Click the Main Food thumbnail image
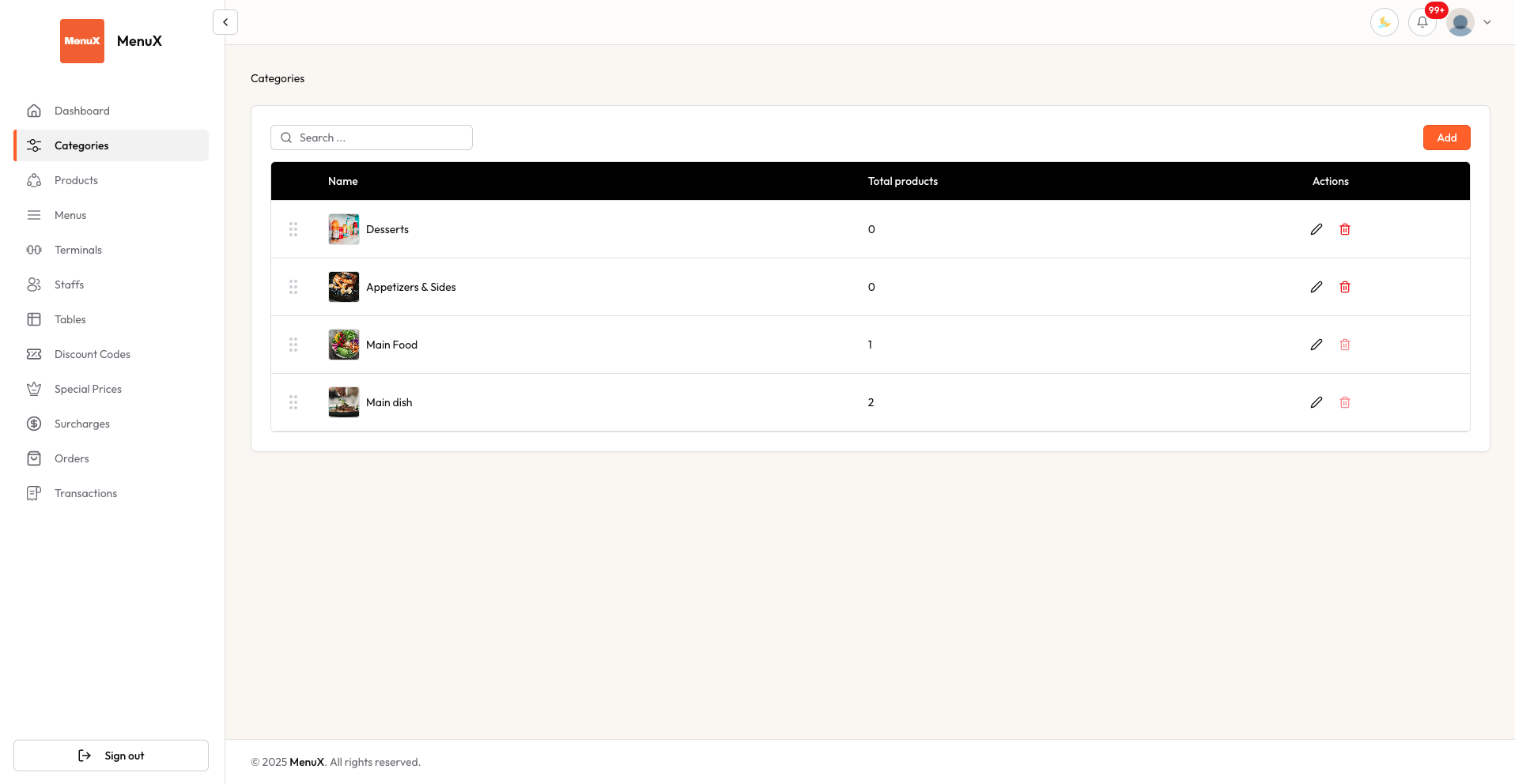Screen dimensions: 1515x784 [344, 345]
